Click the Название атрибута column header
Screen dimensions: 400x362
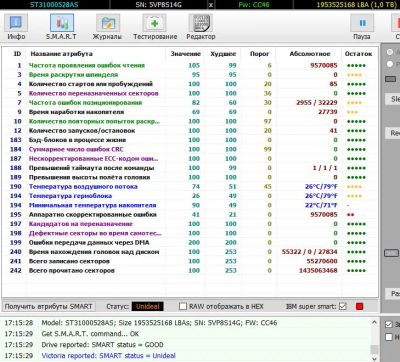tap(61, 54)
